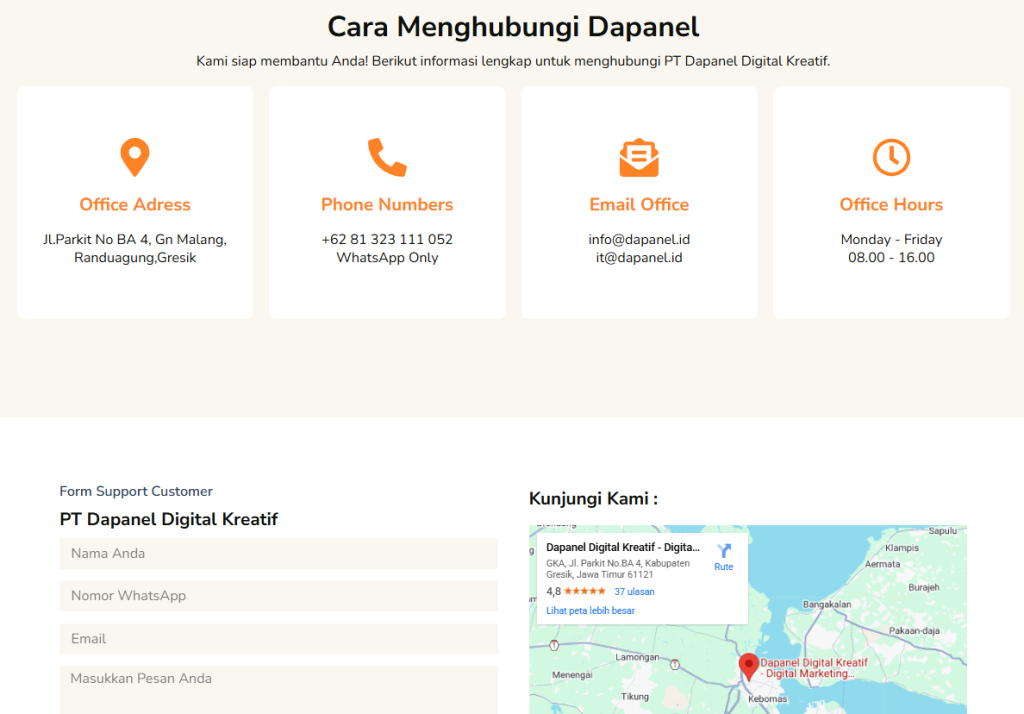Click the Monday - Friday hours text
The height and width of the screenshot is (714, 1024).
(891, 239)
